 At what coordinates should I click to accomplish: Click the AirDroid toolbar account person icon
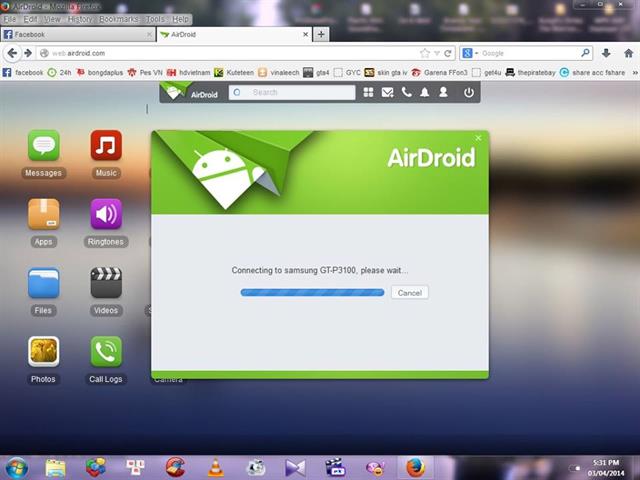point(443,92)
